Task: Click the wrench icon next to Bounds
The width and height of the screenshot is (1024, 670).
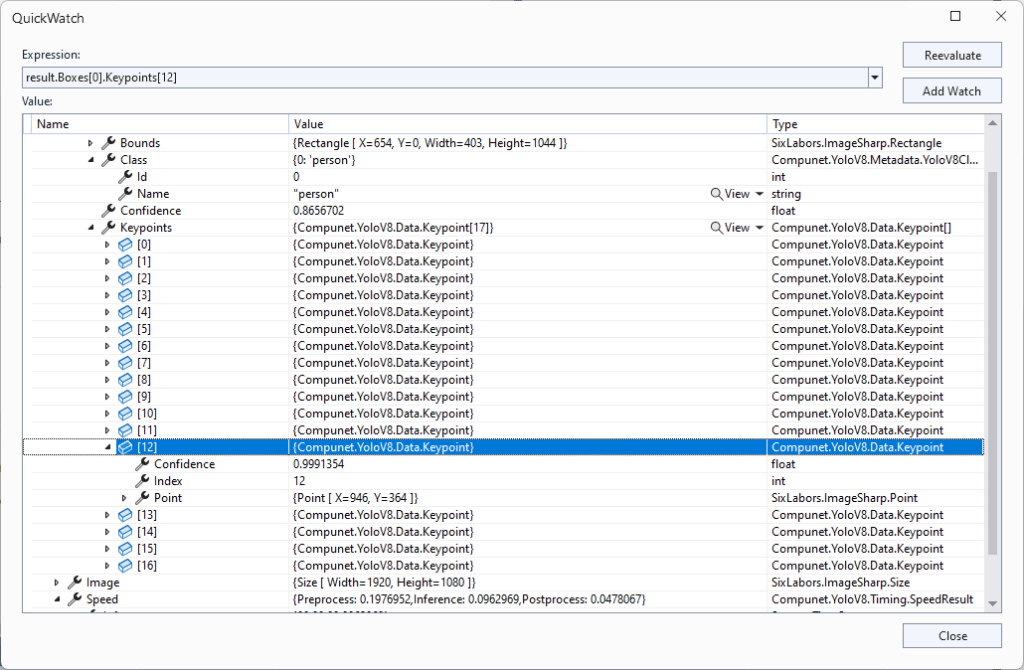Action: click(x=109, y=143)
